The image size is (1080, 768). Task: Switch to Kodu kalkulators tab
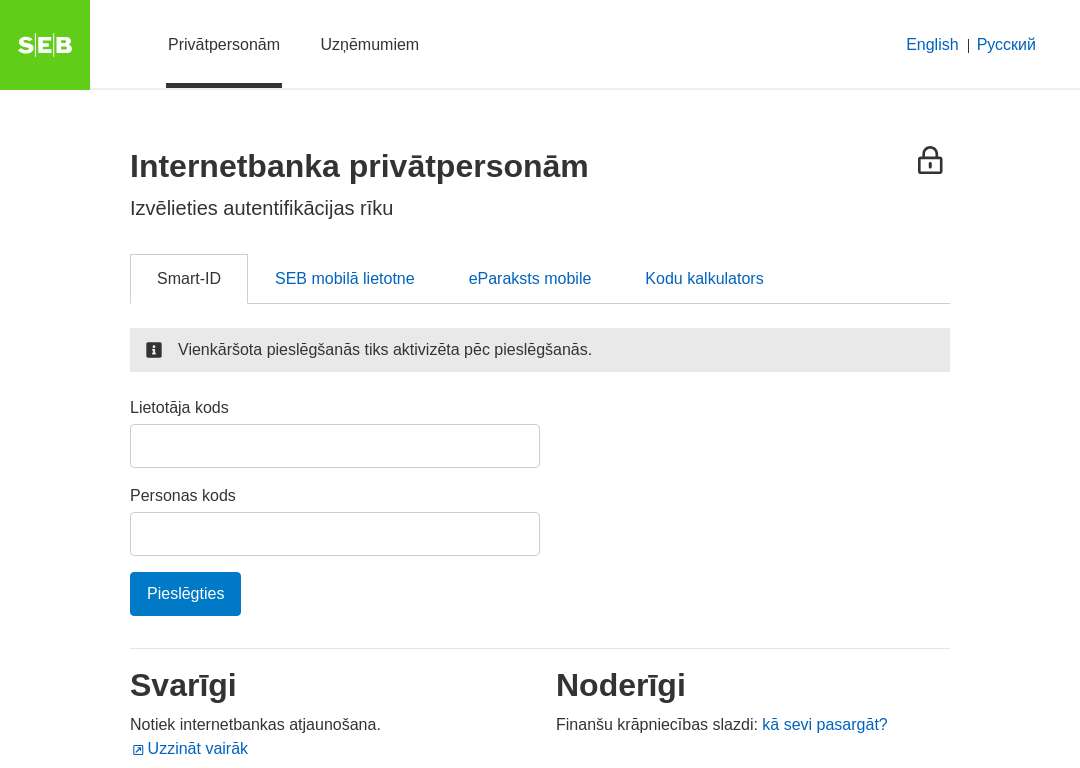pos(704,279)
